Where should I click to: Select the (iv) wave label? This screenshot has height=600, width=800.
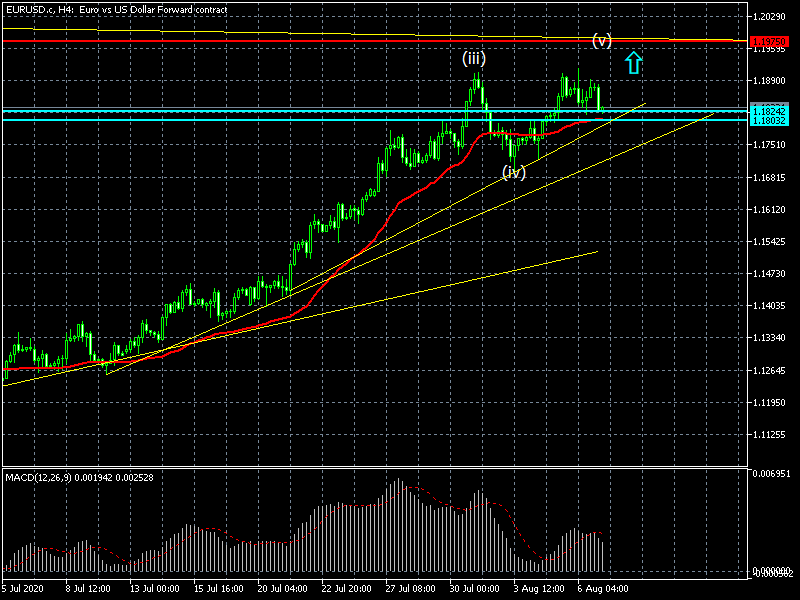[x=514, y=172]
